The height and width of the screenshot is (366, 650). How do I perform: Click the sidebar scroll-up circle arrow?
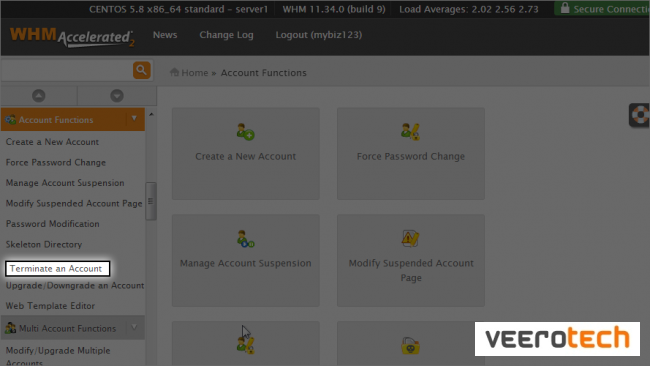(39, 96)
